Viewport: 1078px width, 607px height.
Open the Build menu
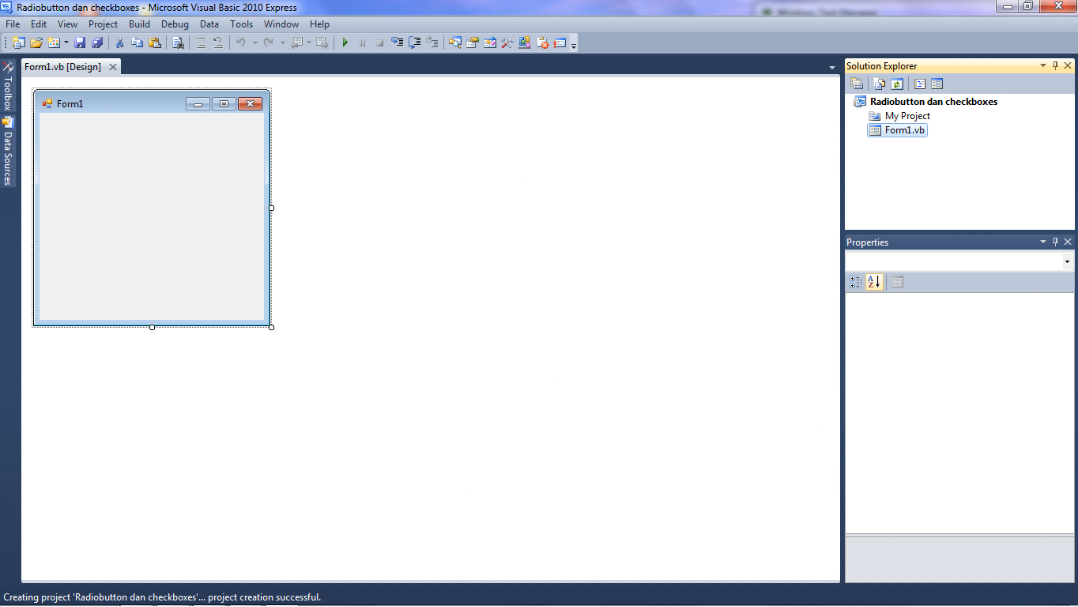tap(140, 24)
